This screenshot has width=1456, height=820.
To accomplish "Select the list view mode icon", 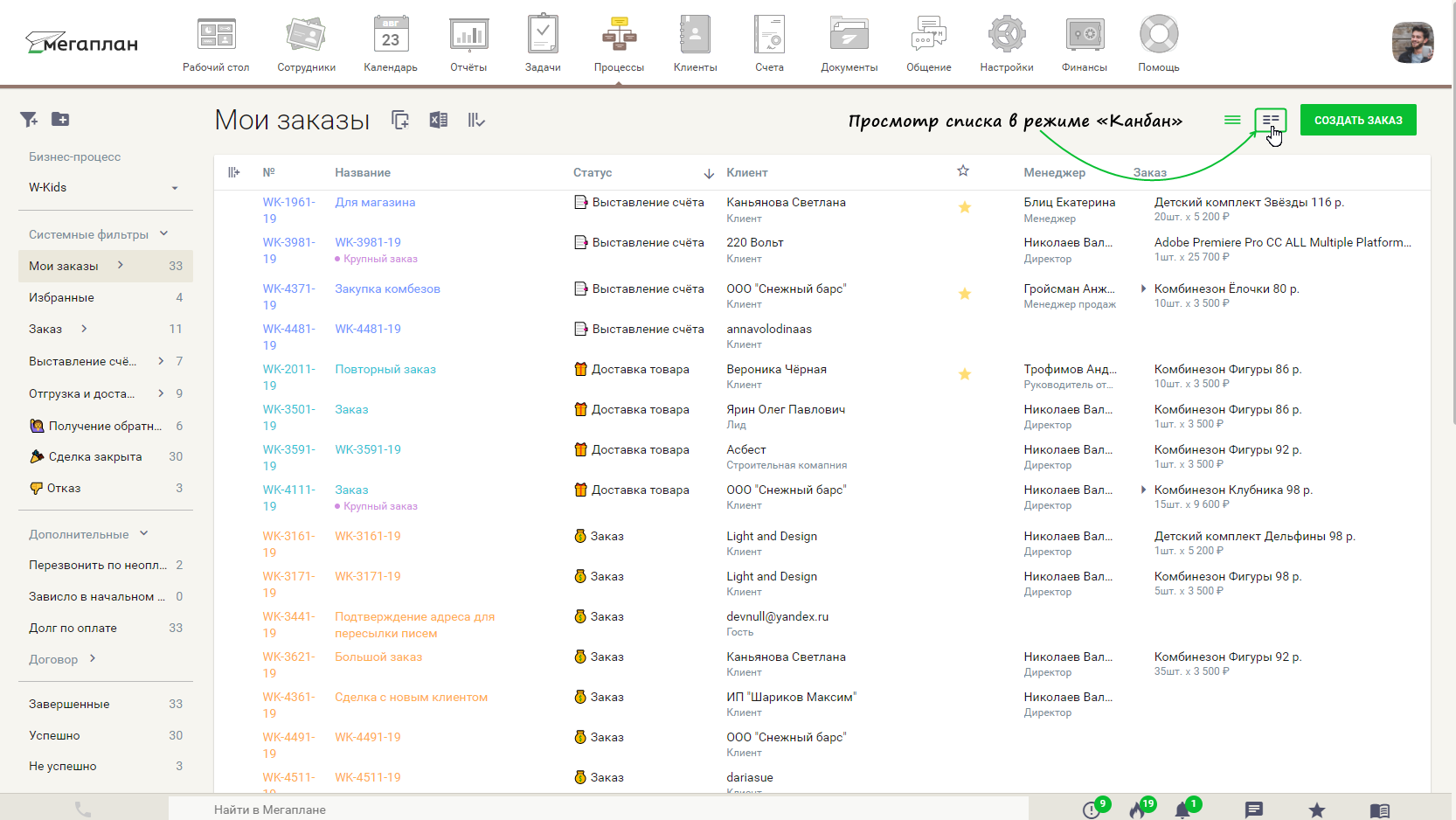I will 1232,120.
